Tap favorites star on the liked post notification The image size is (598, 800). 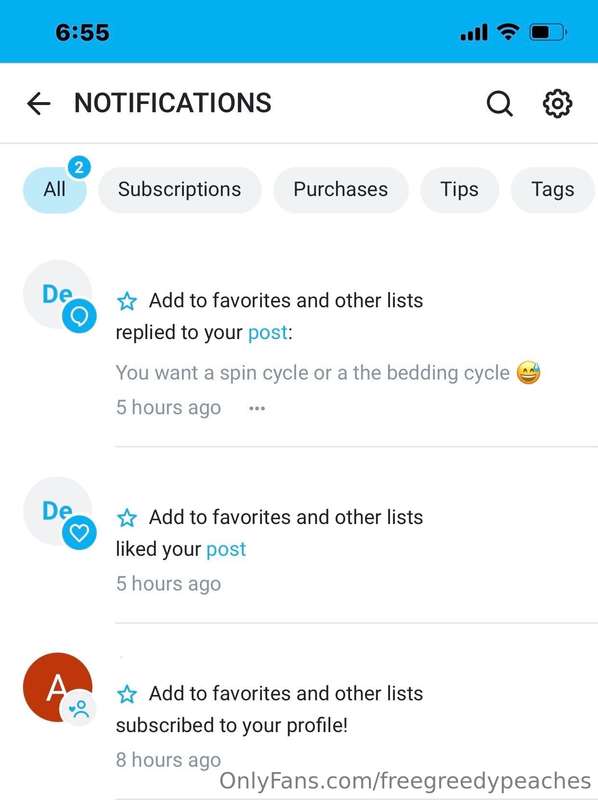coord(127,518)
